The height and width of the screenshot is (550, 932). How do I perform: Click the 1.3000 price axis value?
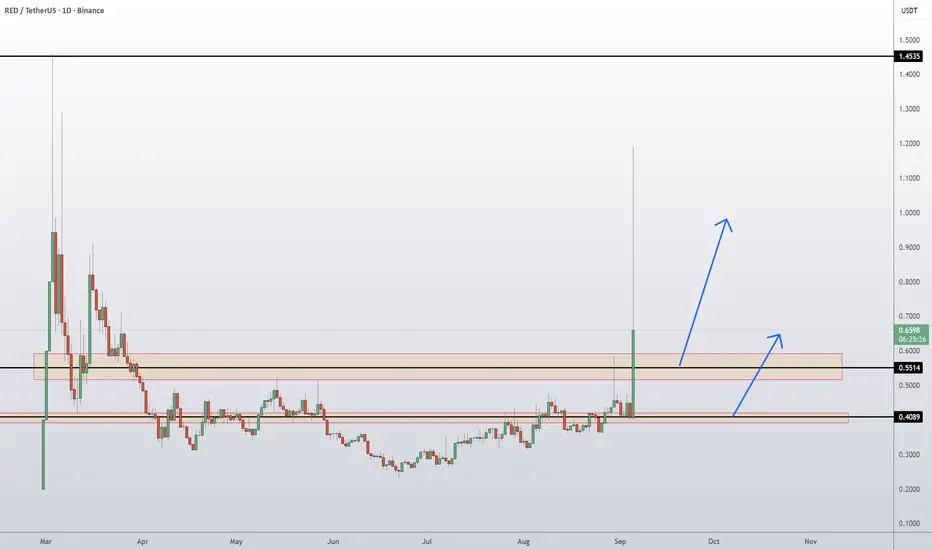(909, 109)
